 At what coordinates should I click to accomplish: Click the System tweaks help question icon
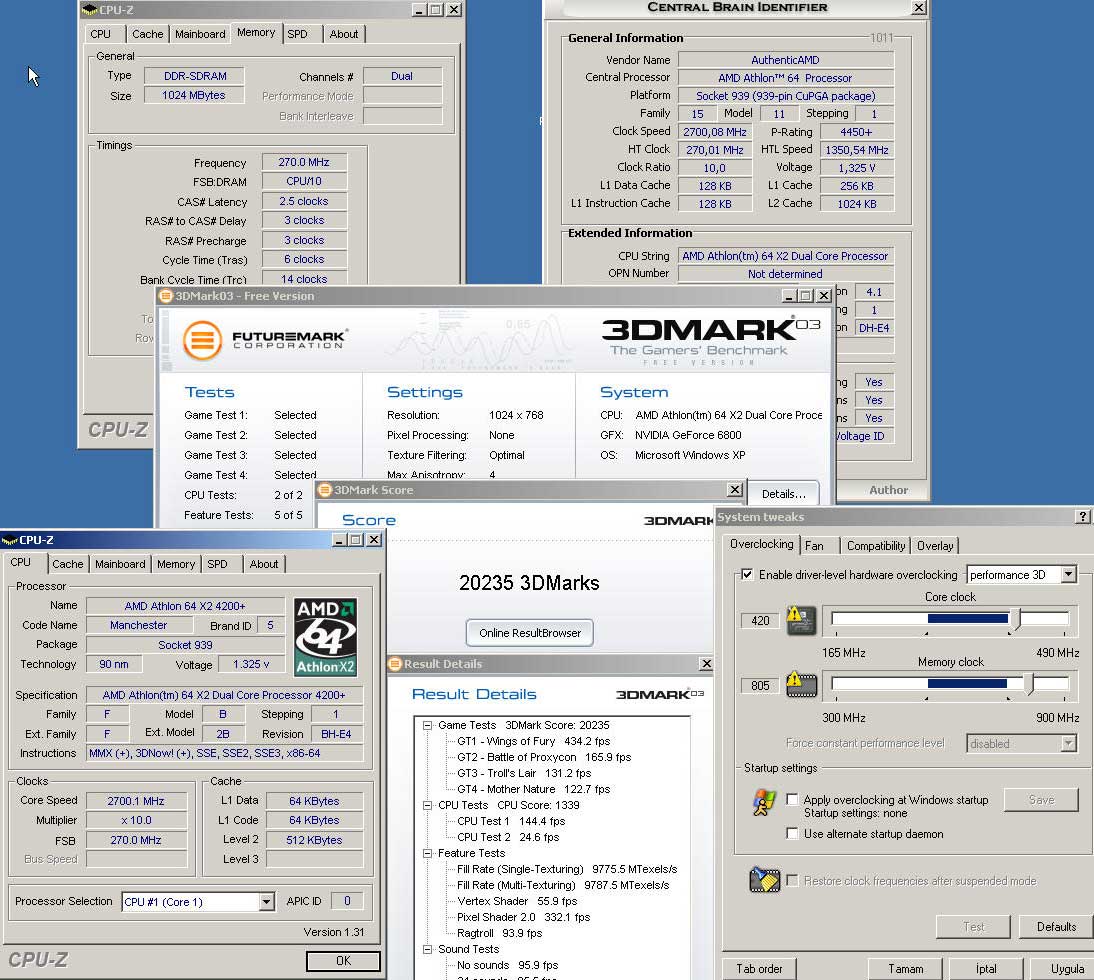point(1082,516)
